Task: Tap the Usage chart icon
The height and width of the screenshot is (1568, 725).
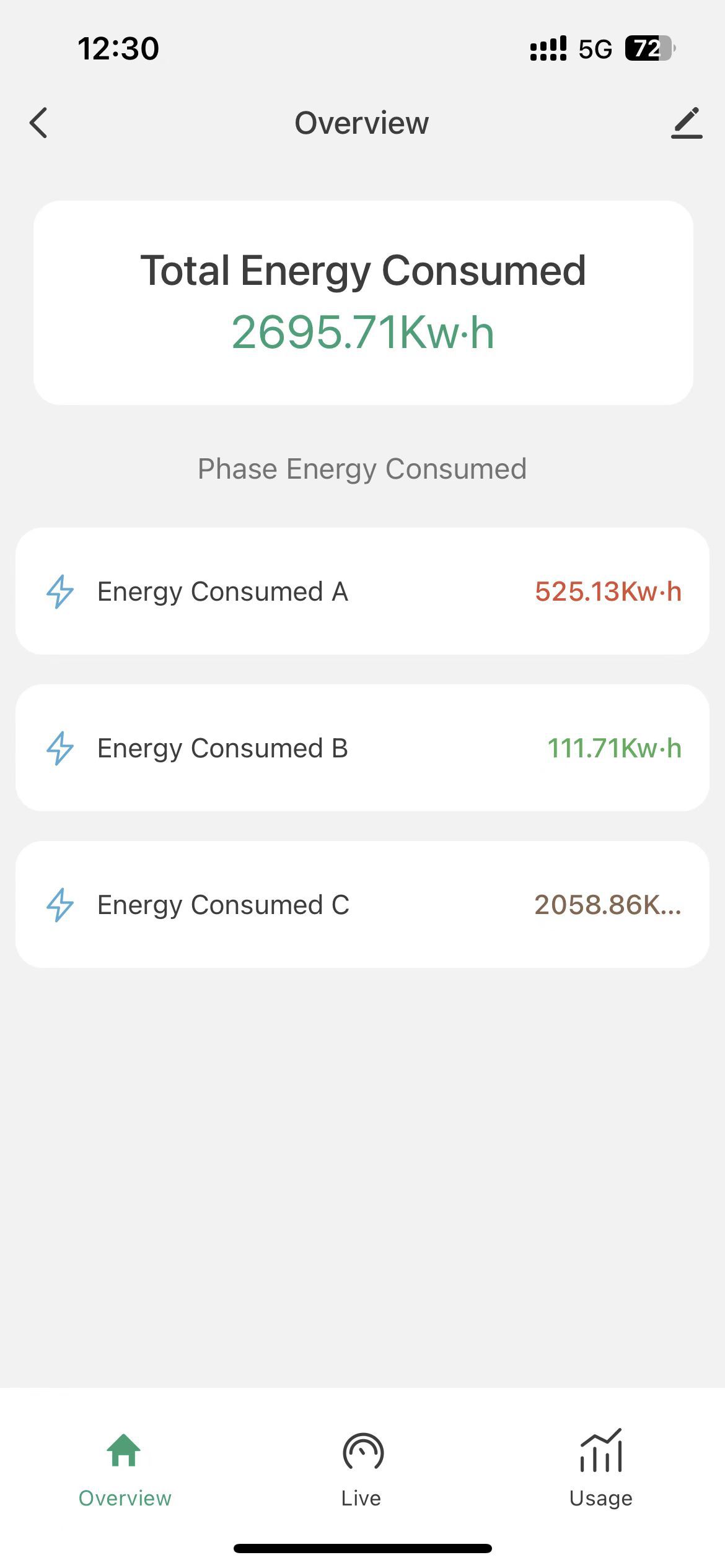Action: click(600, 1451)
